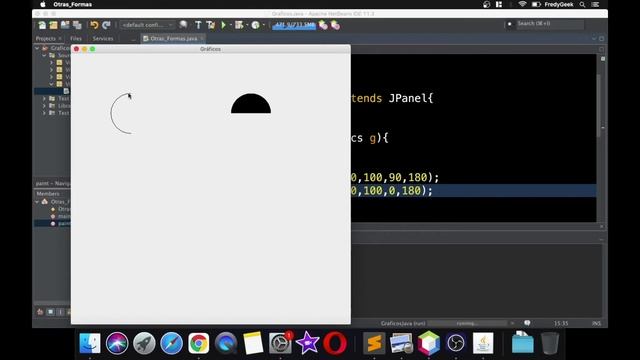Open Opera browser from the Dock

(x=335, y=343)
